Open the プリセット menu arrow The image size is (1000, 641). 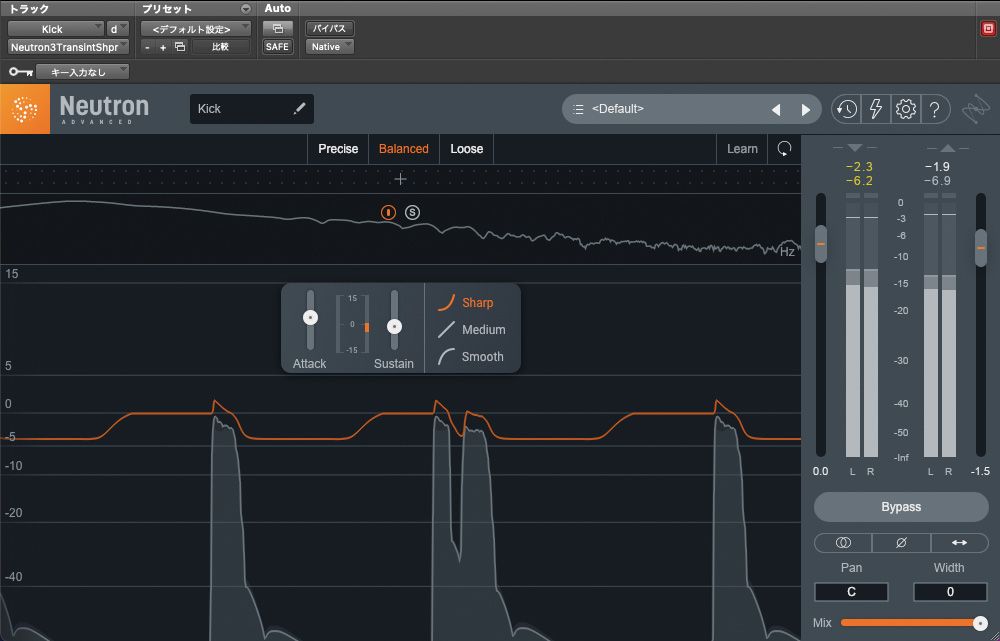coord(246,9)
